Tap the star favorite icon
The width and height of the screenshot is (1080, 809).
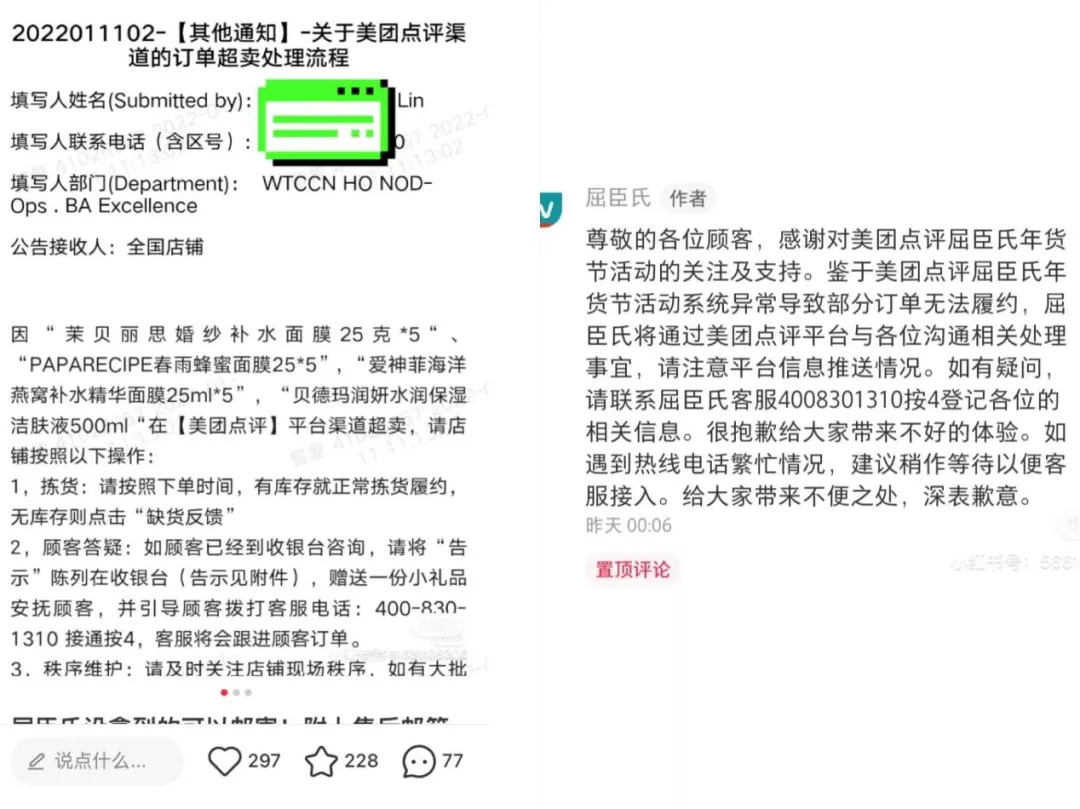click(x=321, y=761)
